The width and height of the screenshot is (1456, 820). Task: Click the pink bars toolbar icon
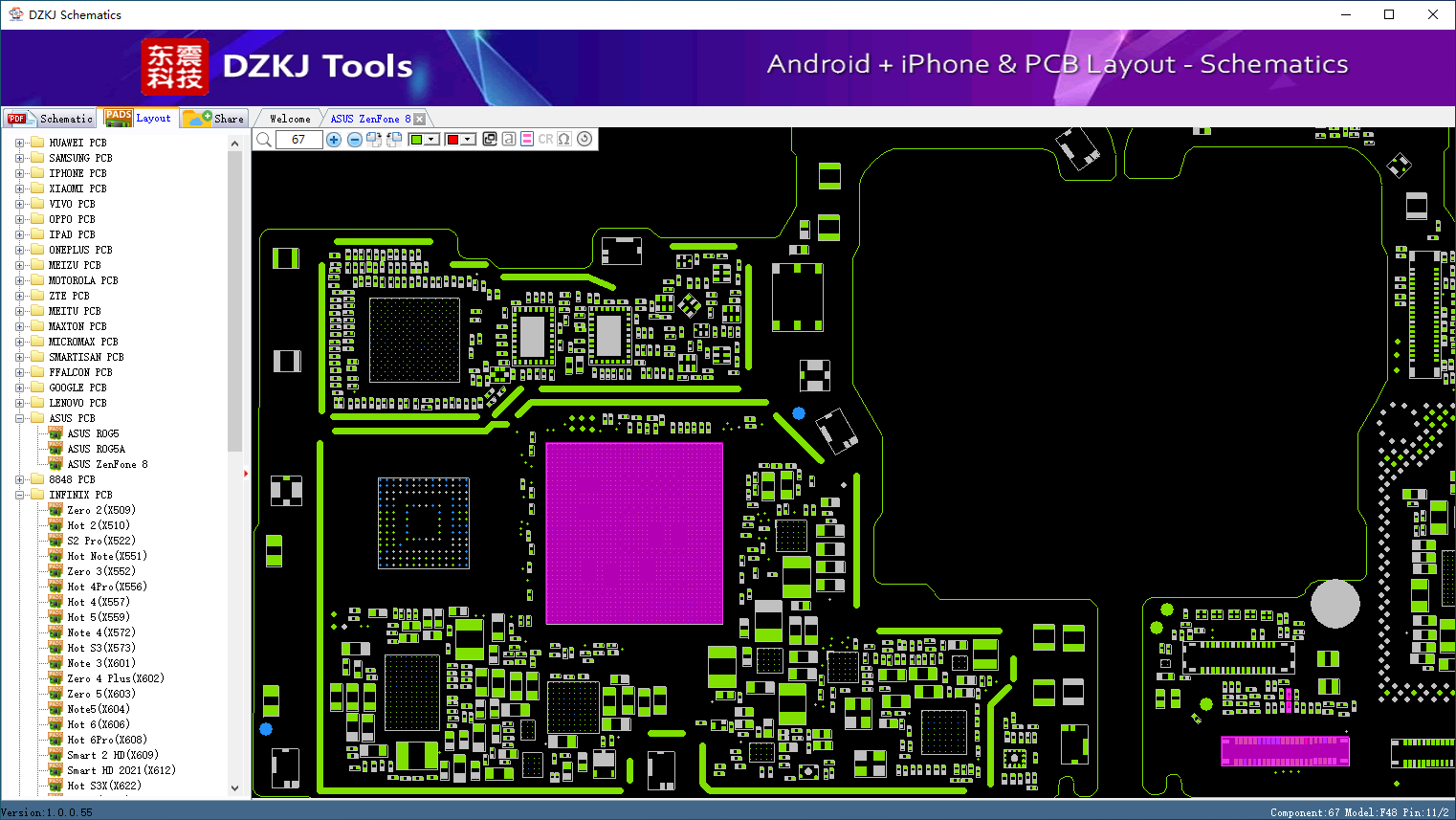pyautogui.click(x=527, y=140)
